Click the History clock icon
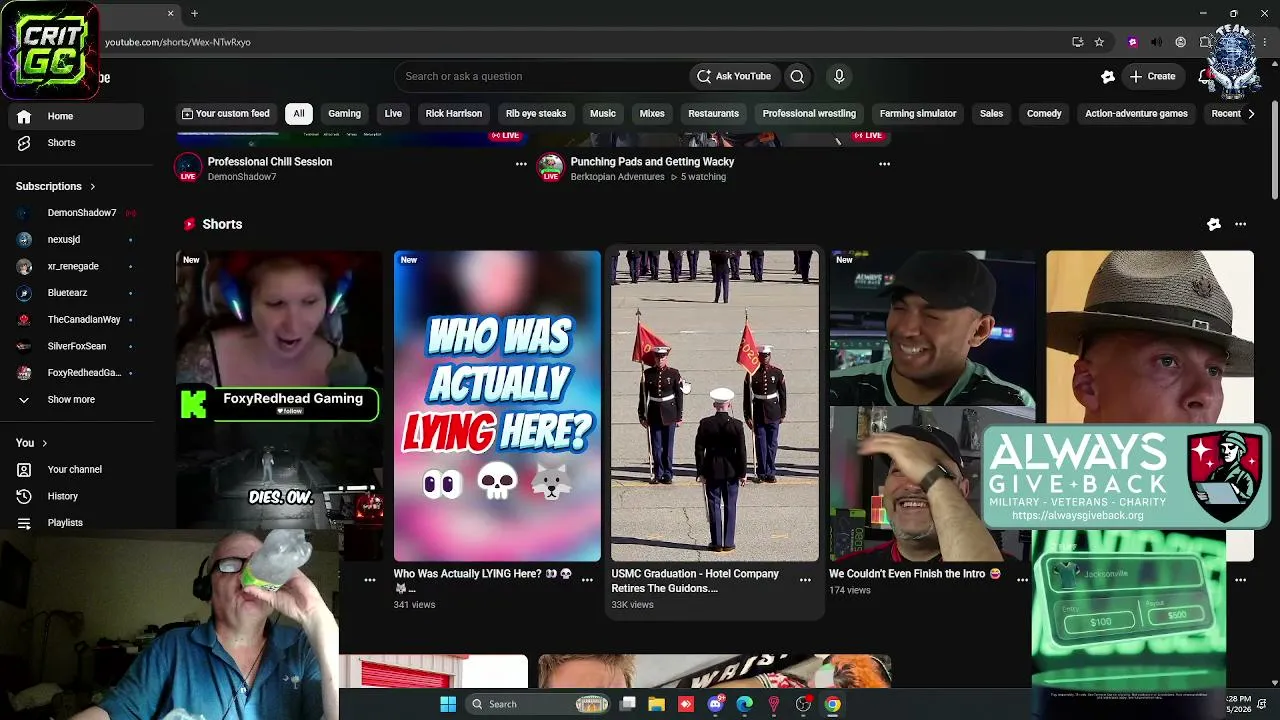The width and height of the screenshot is (1280, 720). pyautogui.click(x=24, y=496)
